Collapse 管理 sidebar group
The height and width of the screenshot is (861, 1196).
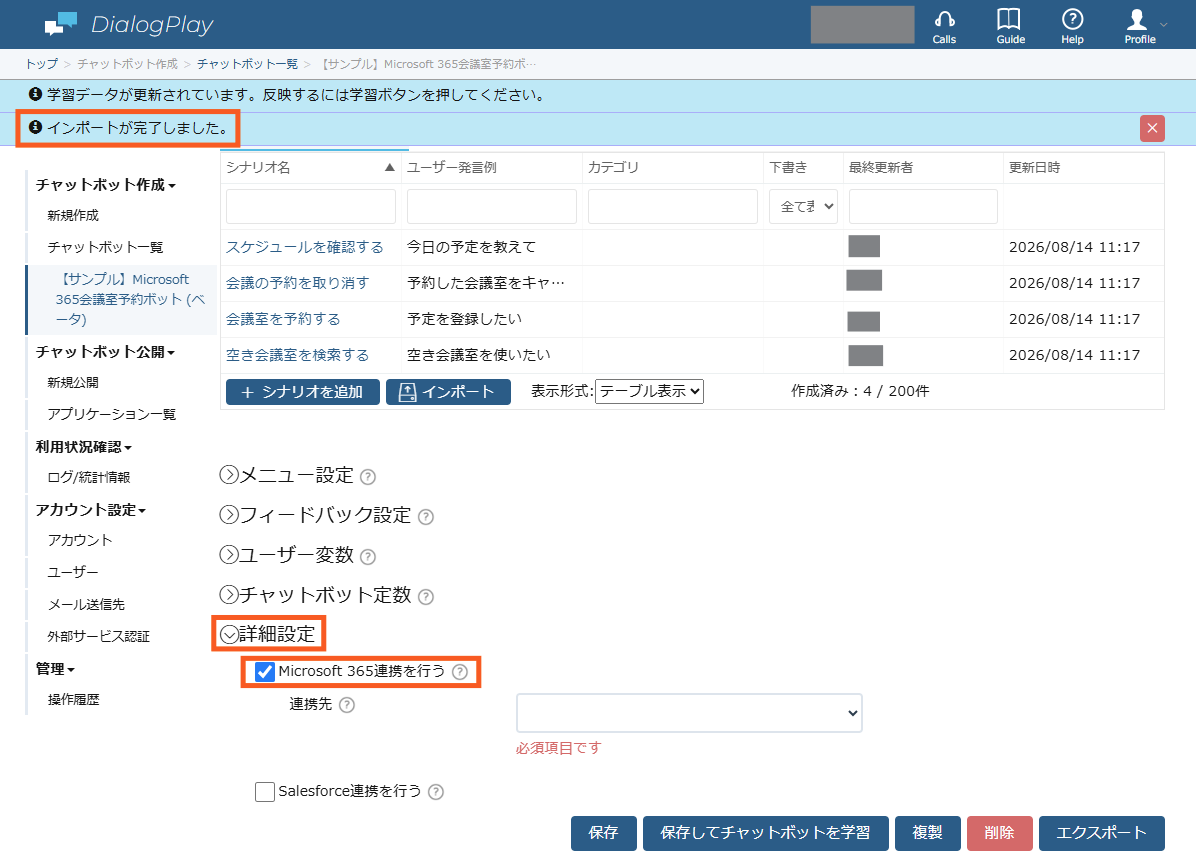coord(55,669)
